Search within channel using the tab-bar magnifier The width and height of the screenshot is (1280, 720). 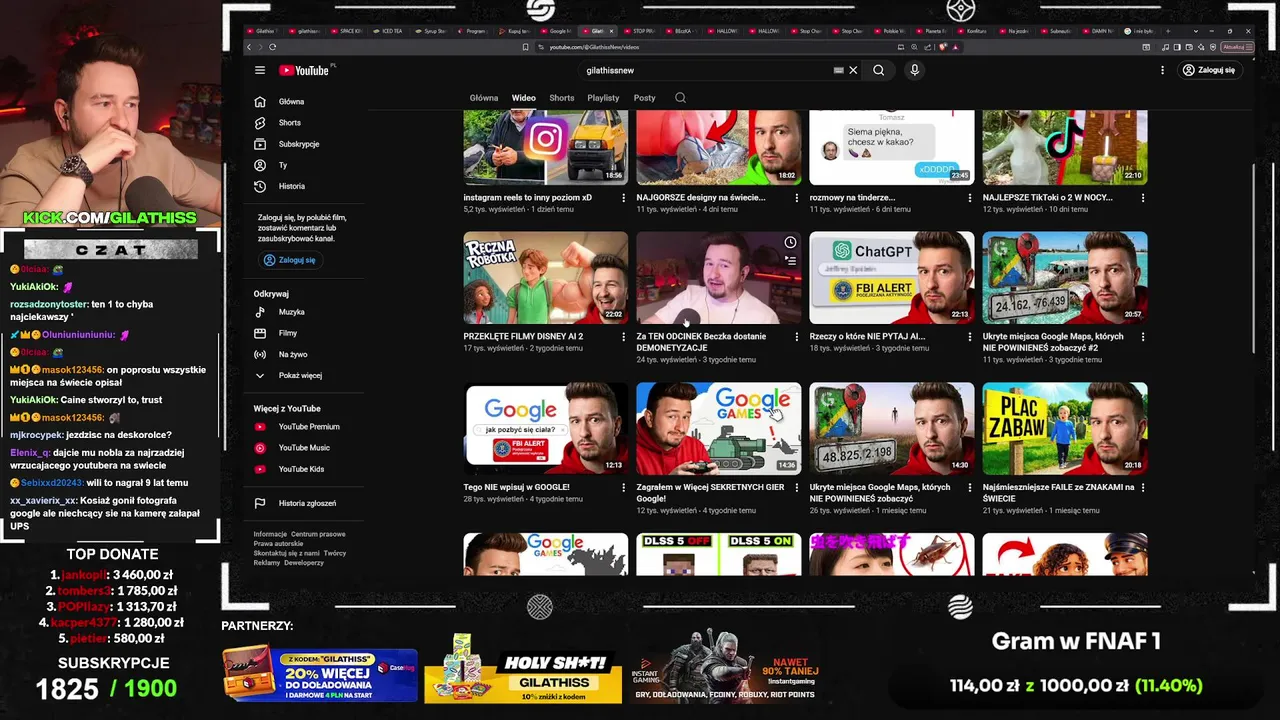680,98
